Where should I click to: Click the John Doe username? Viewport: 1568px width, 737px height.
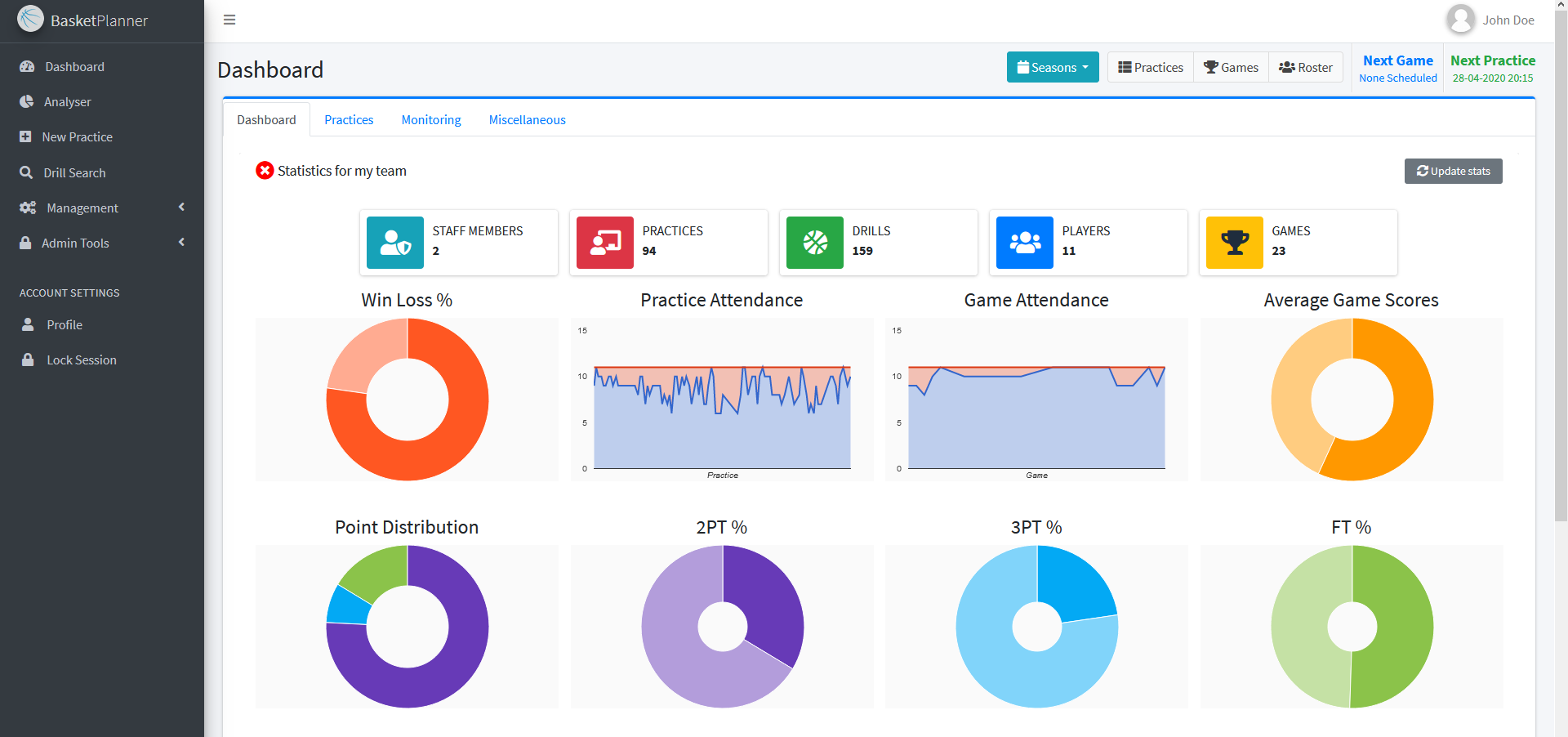pos(1508,20)
